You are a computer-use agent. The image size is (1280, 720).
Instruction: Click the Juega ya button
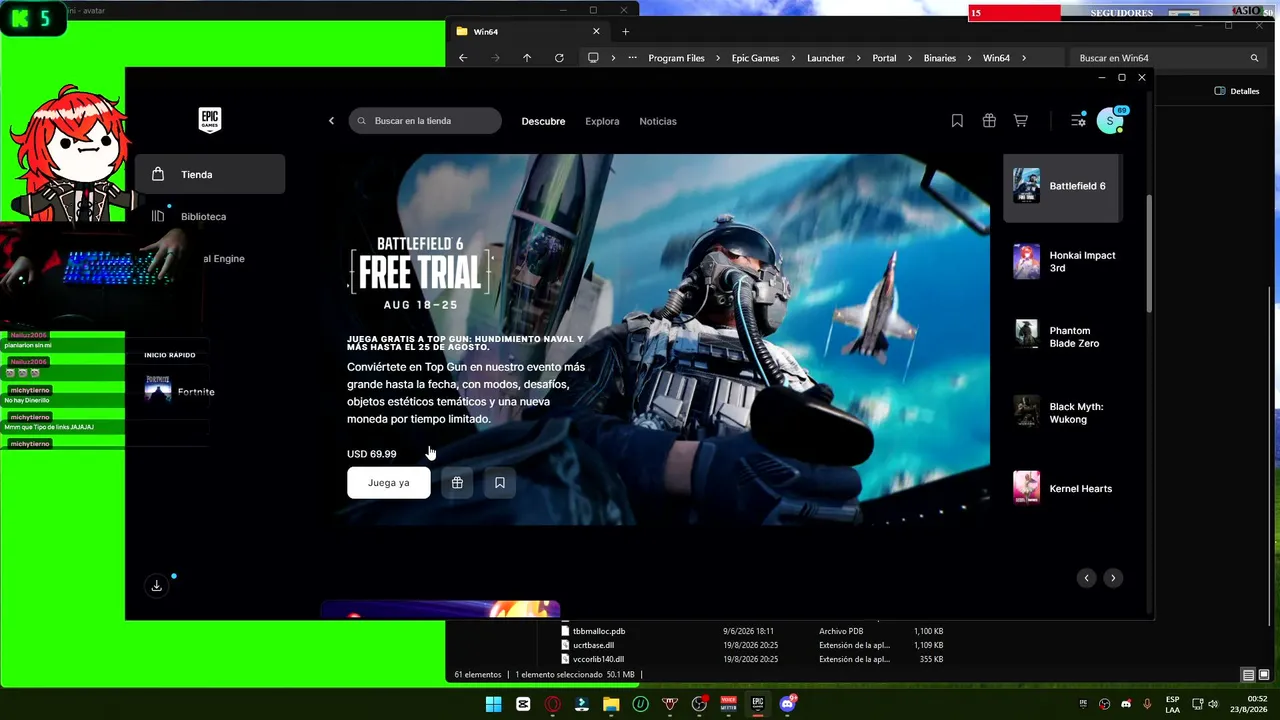[389, 483]
